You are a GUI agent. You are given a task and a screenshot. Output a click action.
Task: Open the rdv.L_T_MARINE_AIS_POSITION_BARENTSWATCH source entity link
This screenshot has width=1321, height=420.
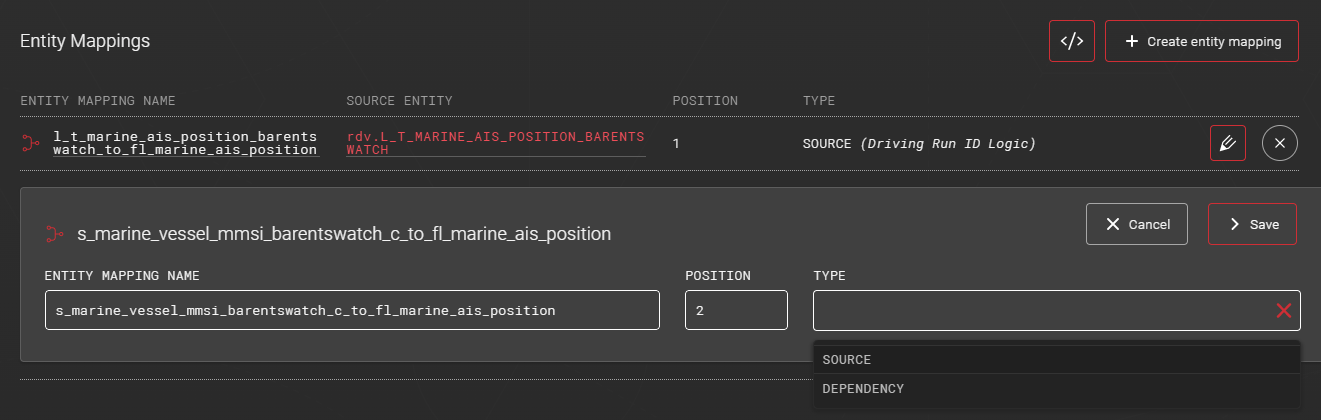point(495,143)
